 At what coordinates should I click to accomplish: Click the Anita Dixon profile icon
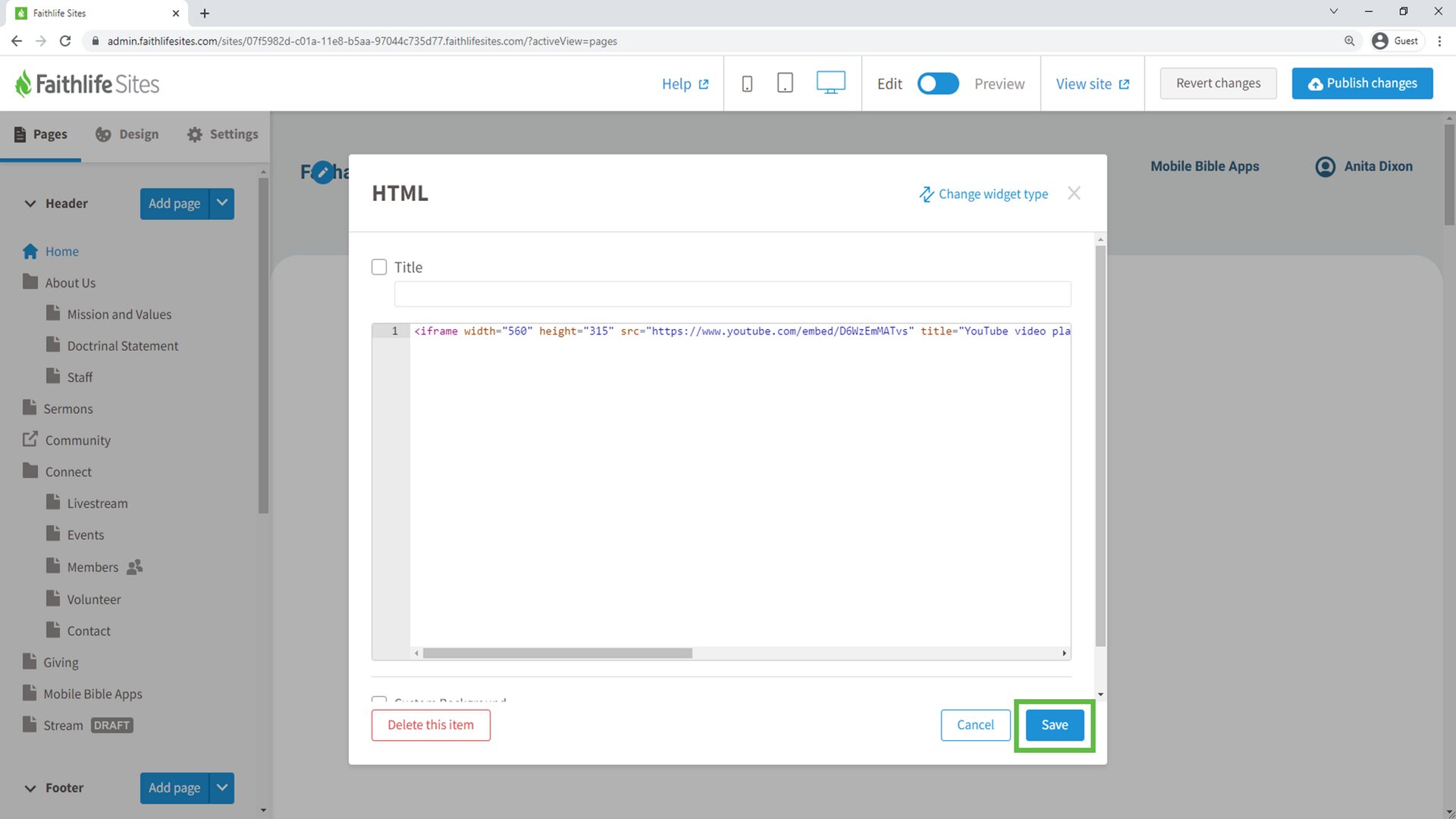point(1325,166)
